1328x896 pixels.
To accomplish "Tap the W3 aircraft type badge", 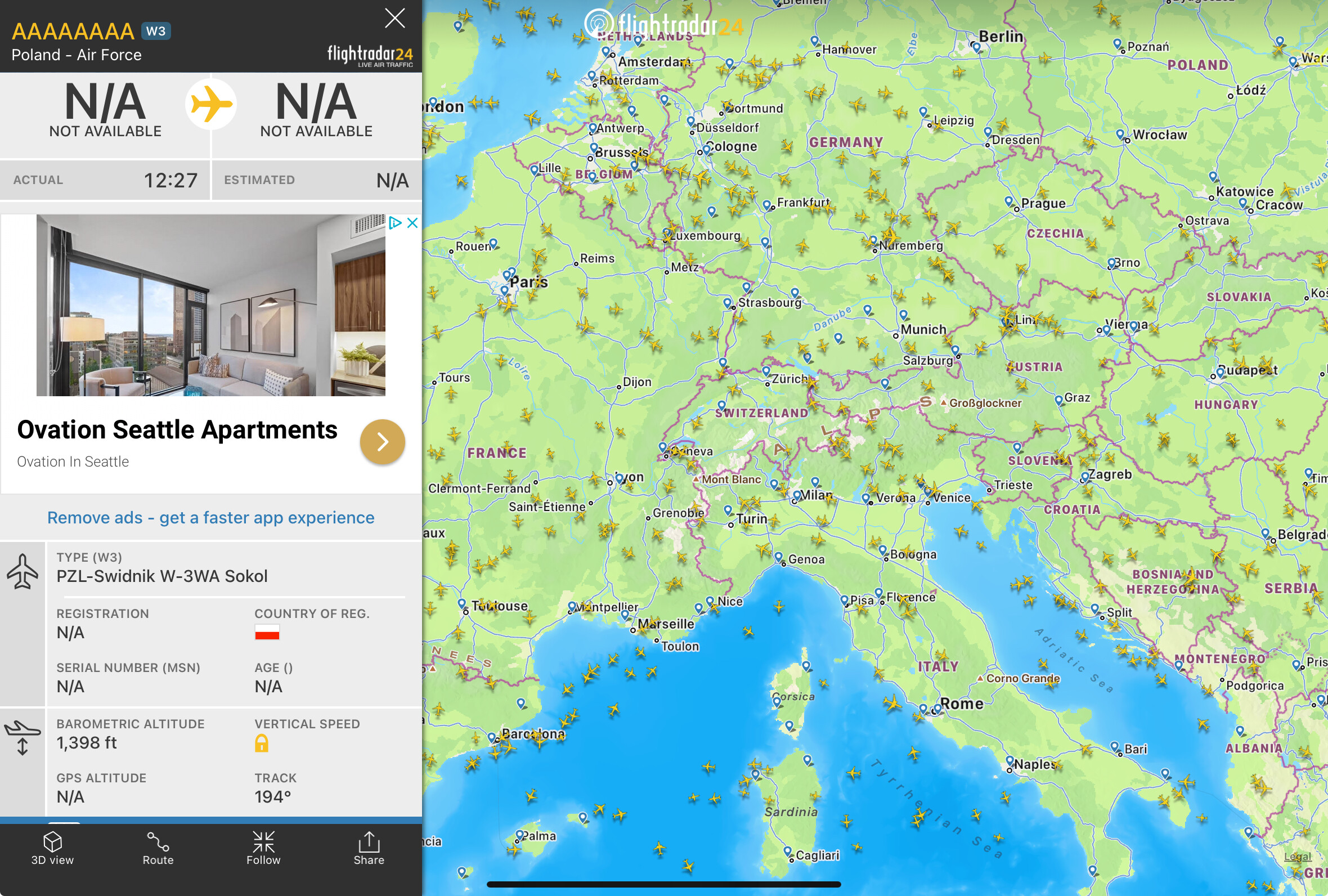I will point(156,31).
